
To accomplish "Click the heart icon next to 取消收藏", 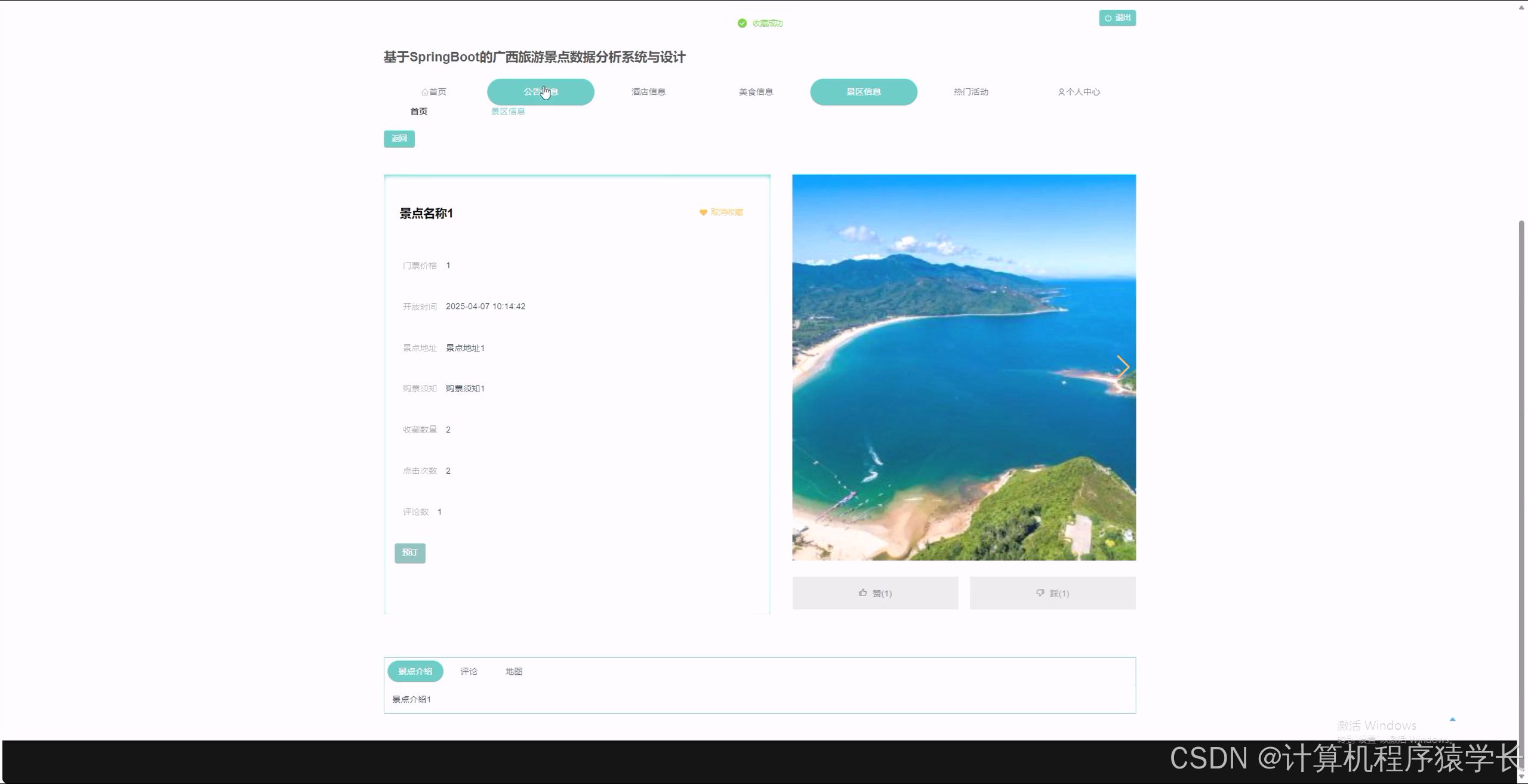I will (703, 212).
